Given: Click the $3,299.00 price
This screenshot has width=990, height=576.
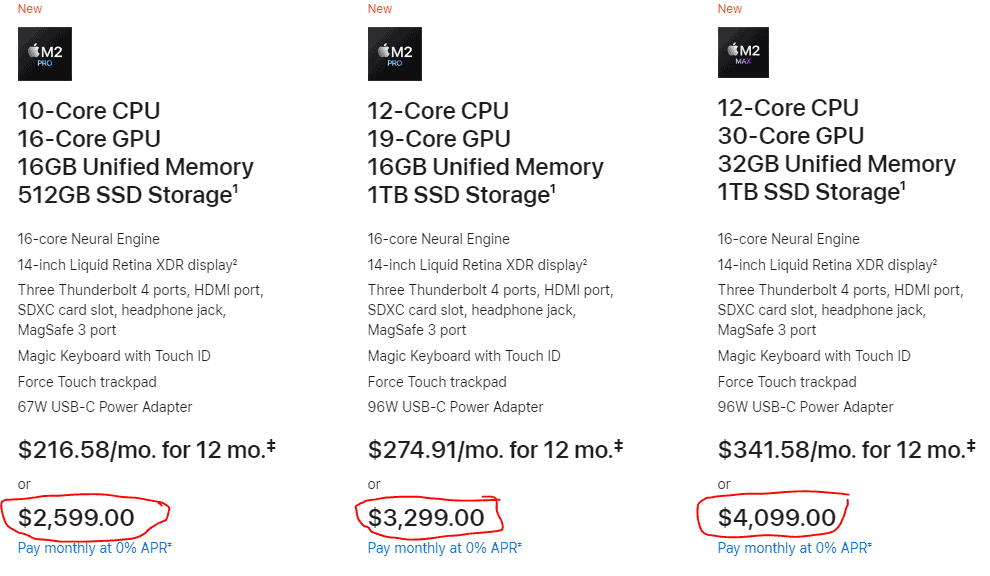Looking at the screenshot, I should click(x=426, y=518).
